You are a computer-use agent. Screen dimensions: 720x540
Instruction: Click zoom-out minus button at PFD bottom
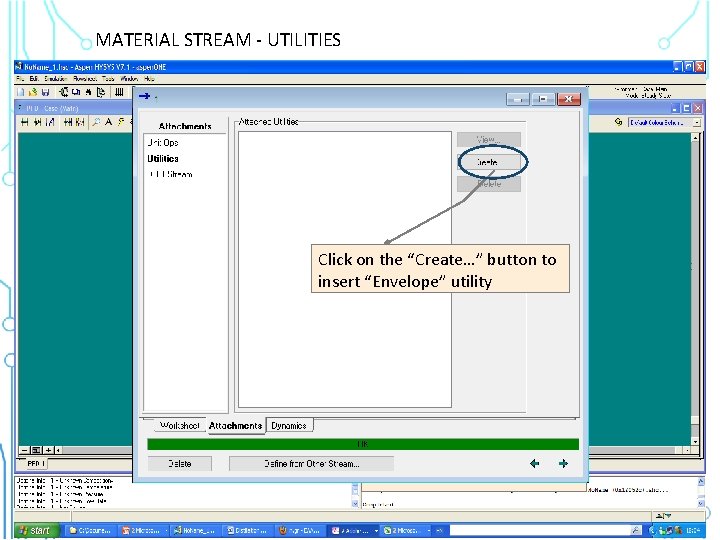[25, 450]
